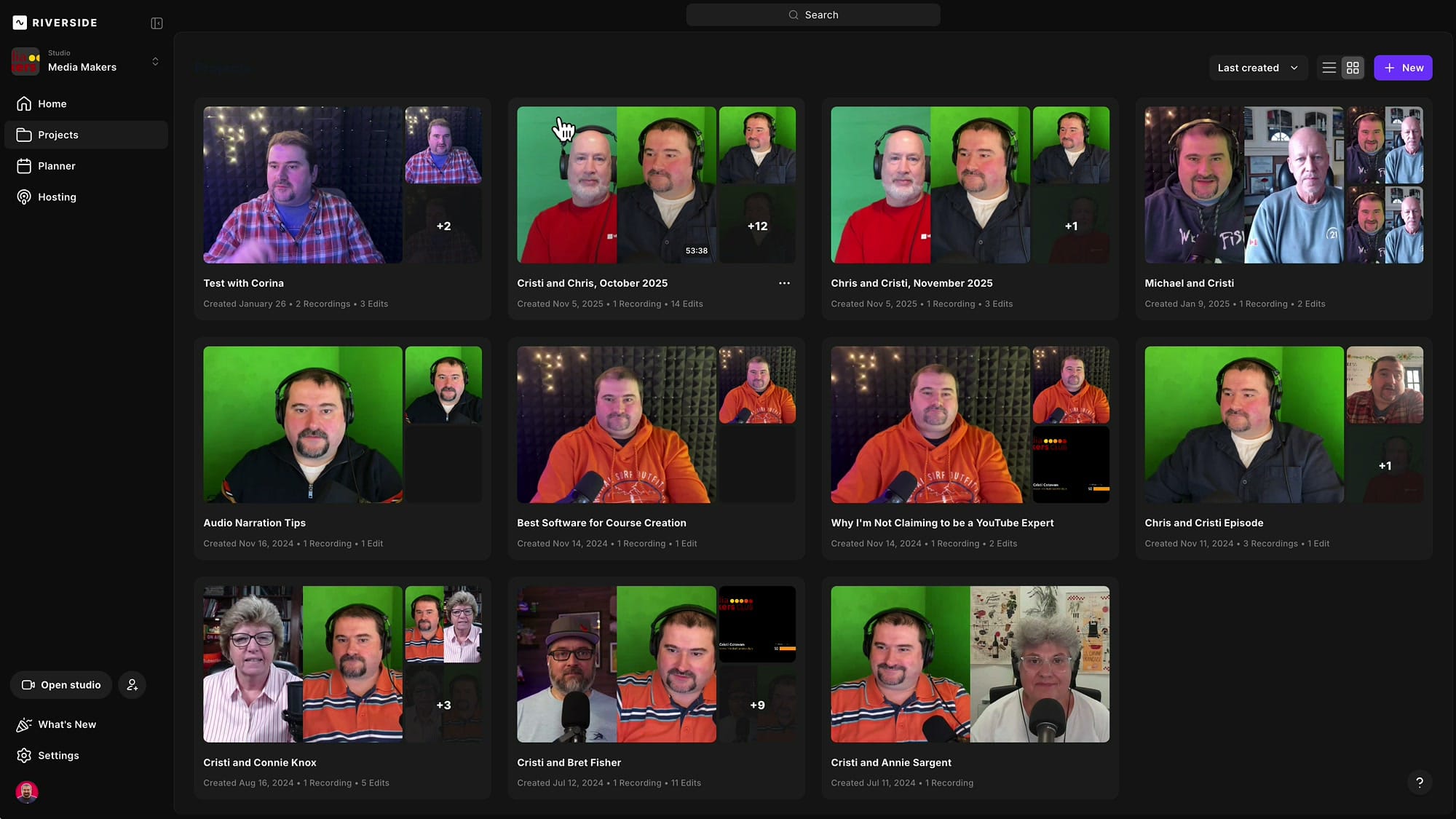
Task: Create a New project
Action: click(x=1403, y=67)
